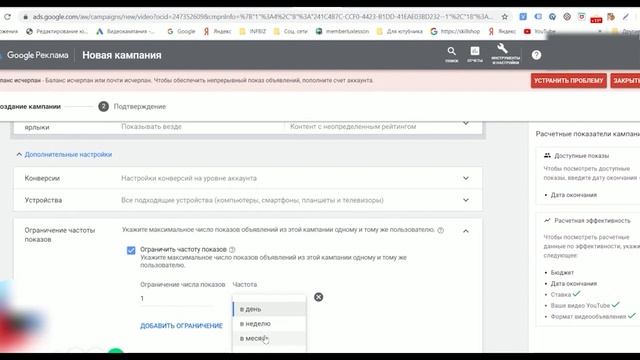
Task: Select 'в день' frequency option
Action: (269, 309)
